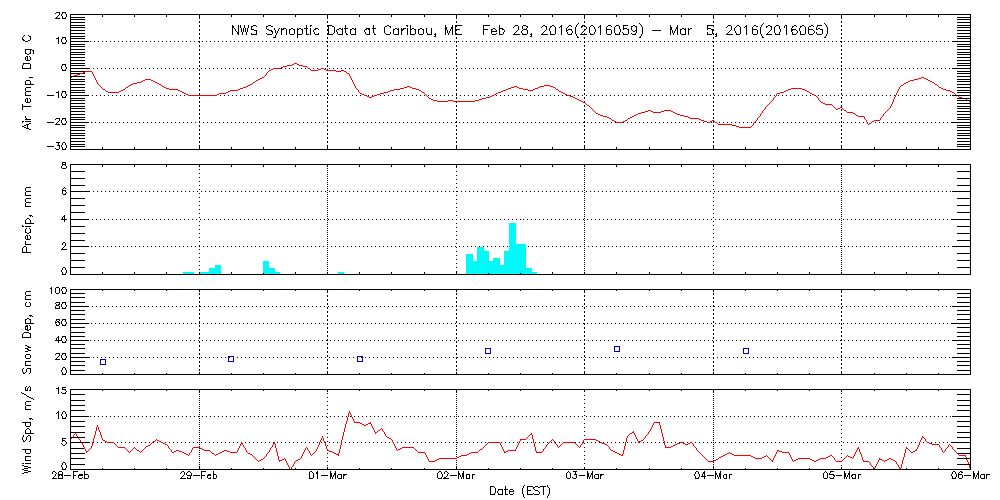Click the tallest cyan precipitation bar
Image resolution: width=1000 pixels, height=500 pixels.
512,248
